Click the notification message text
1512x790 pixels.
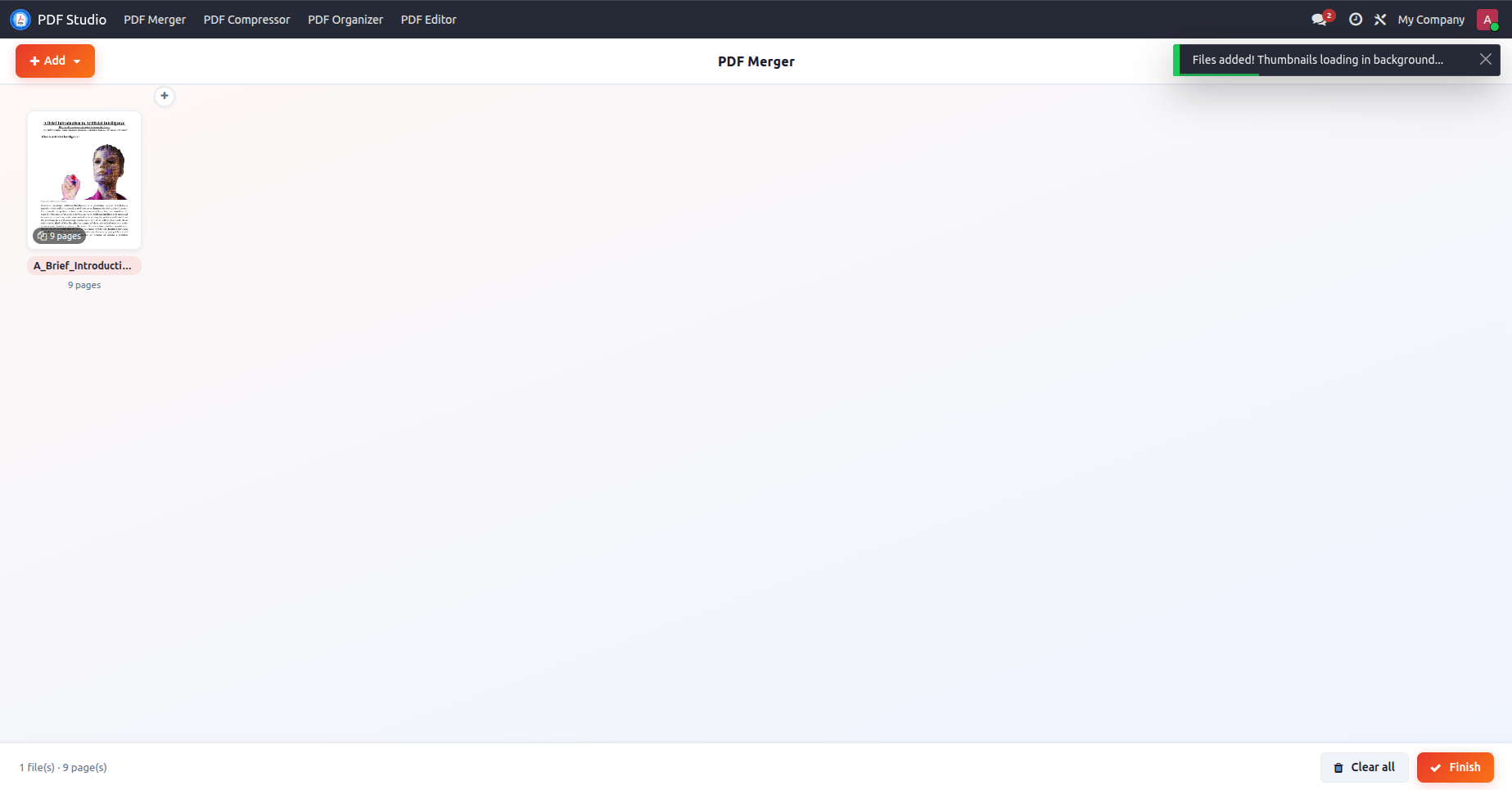1317,60
